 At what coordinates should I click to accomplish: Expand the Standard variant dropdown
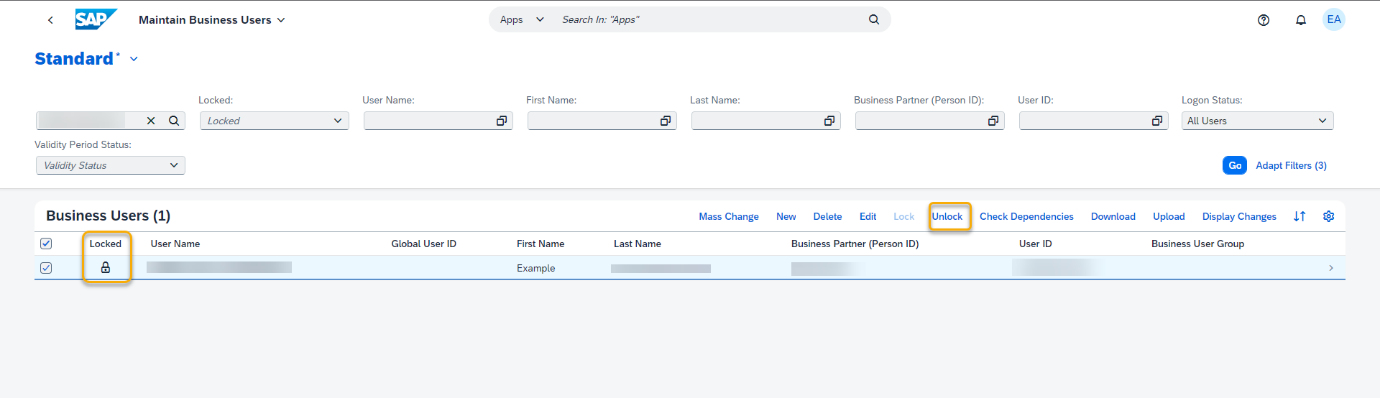pos(134,59)
